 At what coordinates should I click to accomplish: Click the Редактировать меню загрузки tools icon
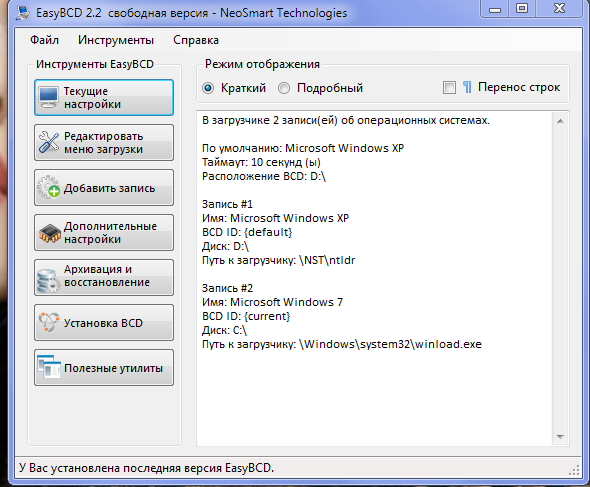pos(49,142)
